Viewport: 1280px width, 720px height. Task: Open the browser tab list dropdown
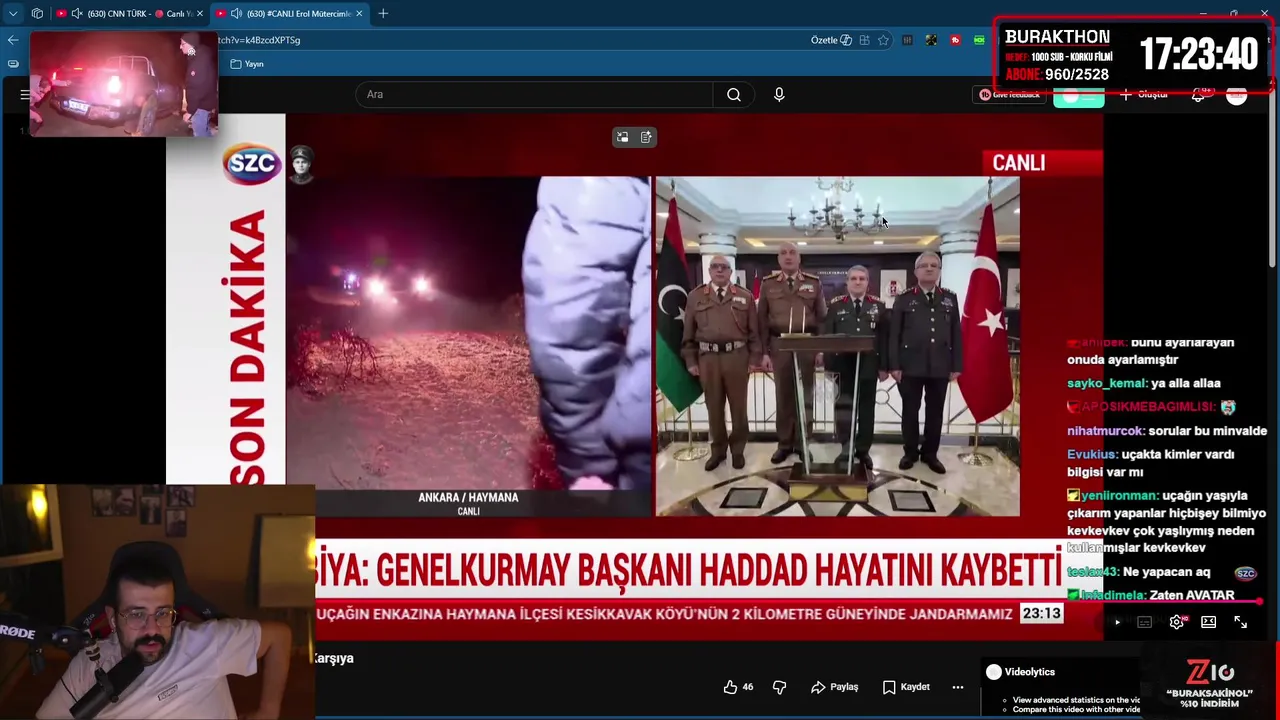pyautogui.click(x=13, y=14)
